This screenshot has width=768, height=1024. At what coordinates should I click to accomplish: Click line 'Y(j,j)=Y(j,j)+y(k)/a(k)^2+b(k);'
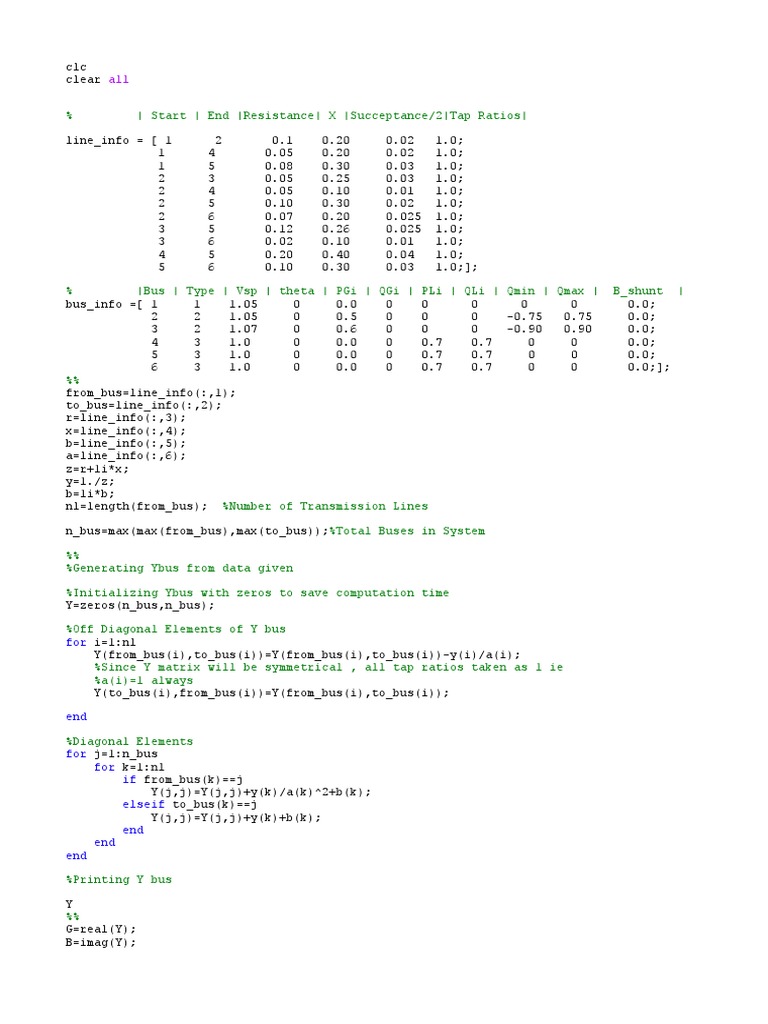pyautogui.click(x=261, y=792)
